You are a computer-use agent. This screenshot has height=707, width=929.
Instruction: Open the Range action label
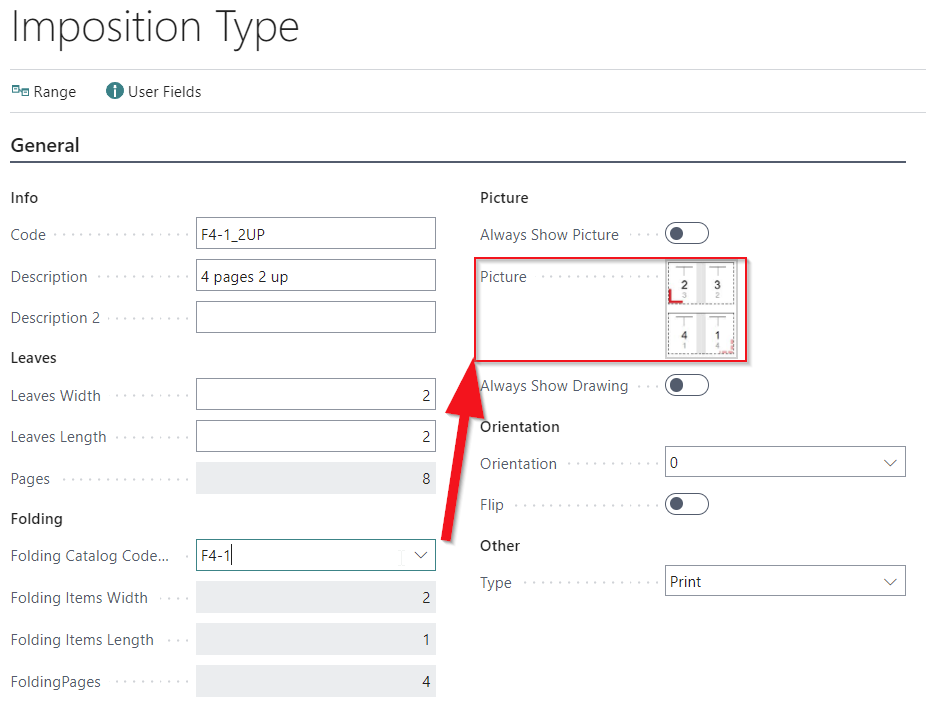click(55, 91)
